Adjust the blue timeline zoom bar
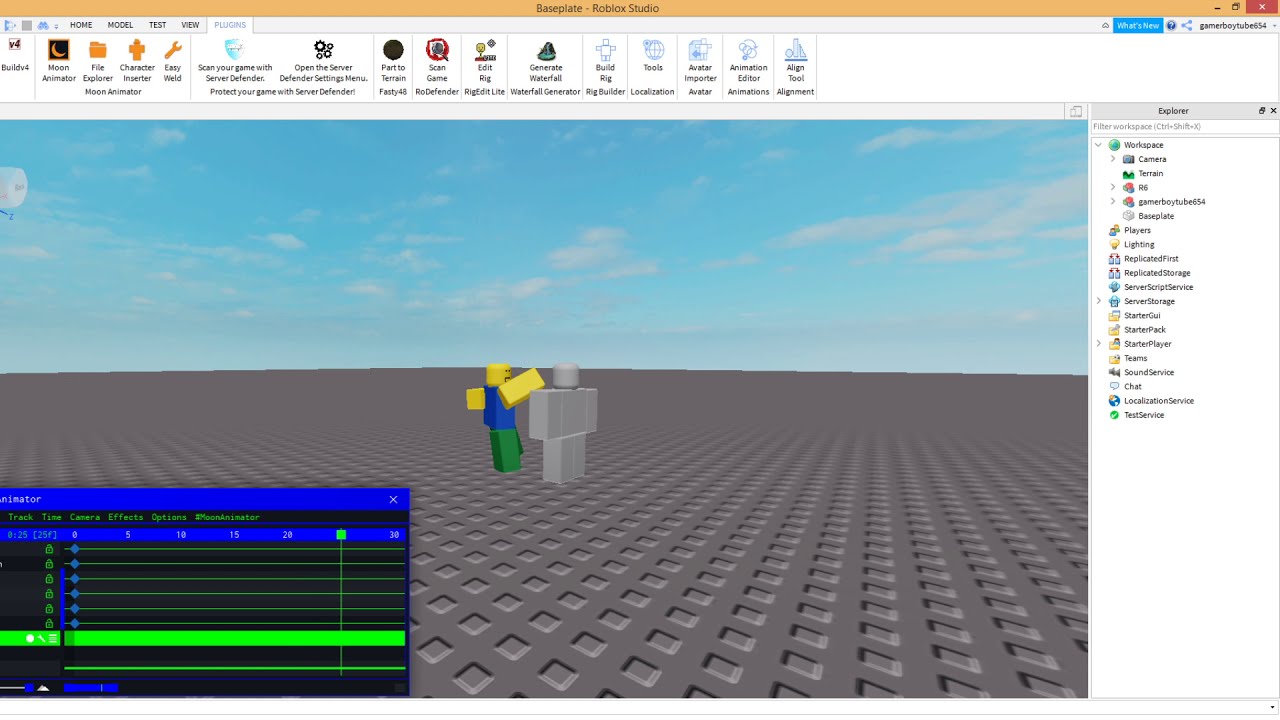This screenshot has height=720, width=1280. pos(91,688)
